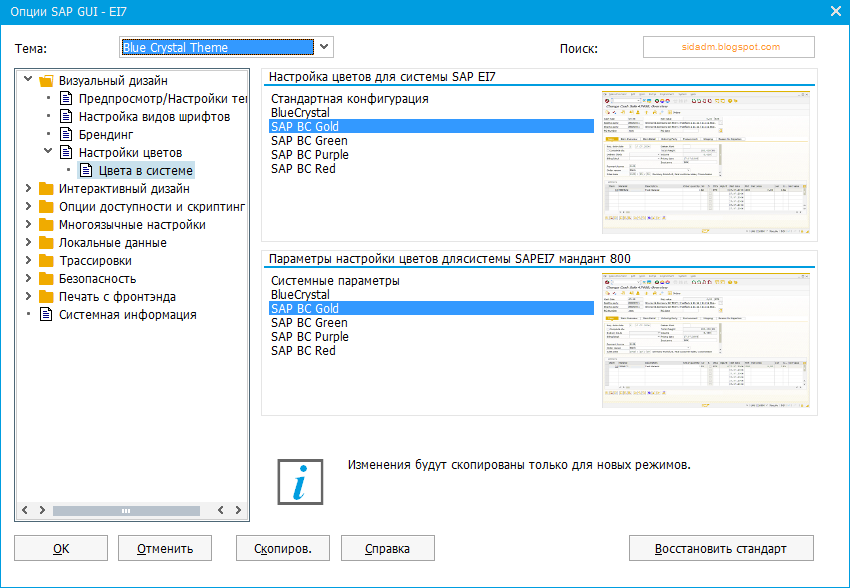Select Стандартная конфигурация in system color list

[350, 99]
